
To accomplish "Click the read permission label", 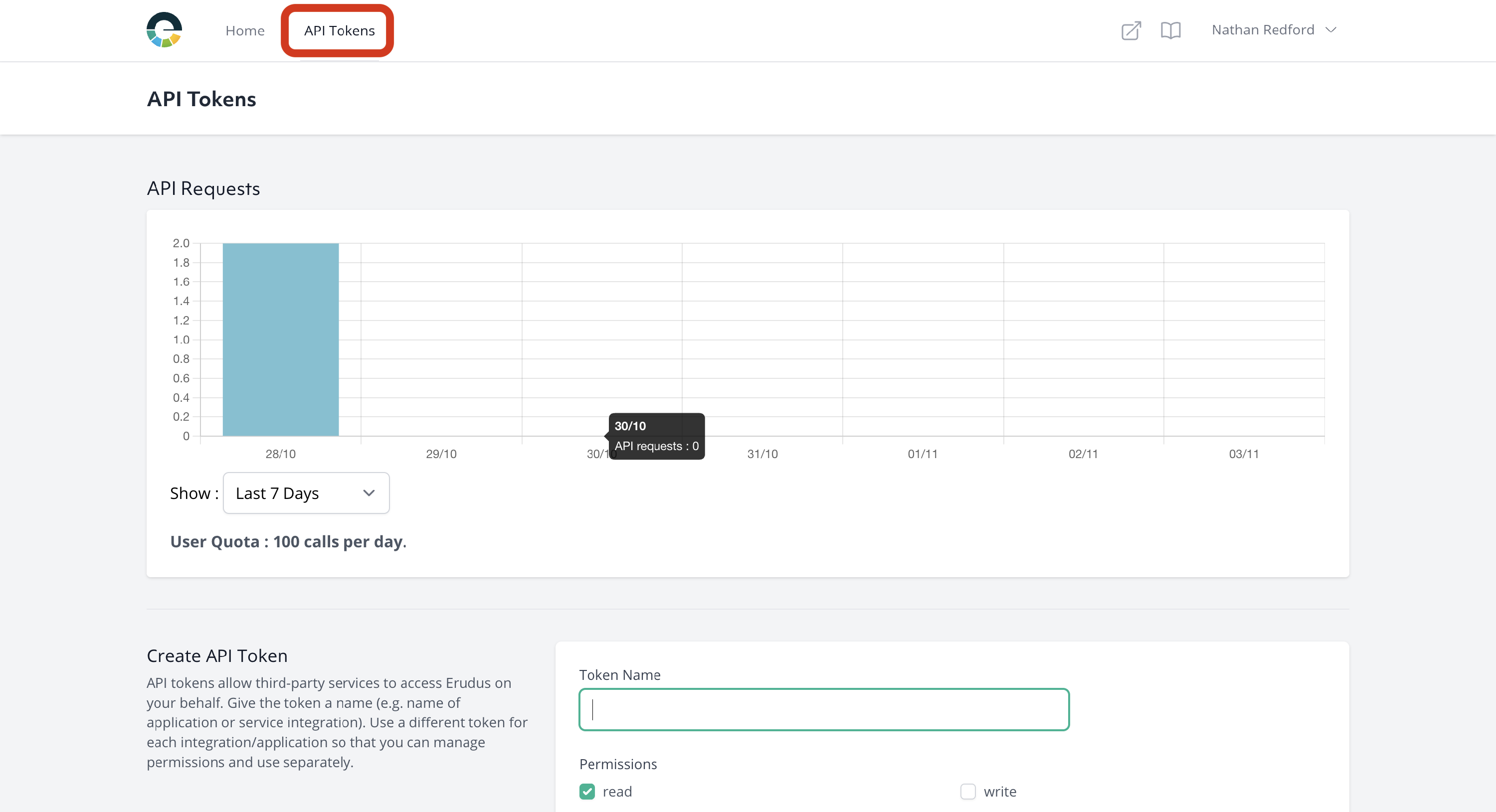I will click(x=617, y=792).
